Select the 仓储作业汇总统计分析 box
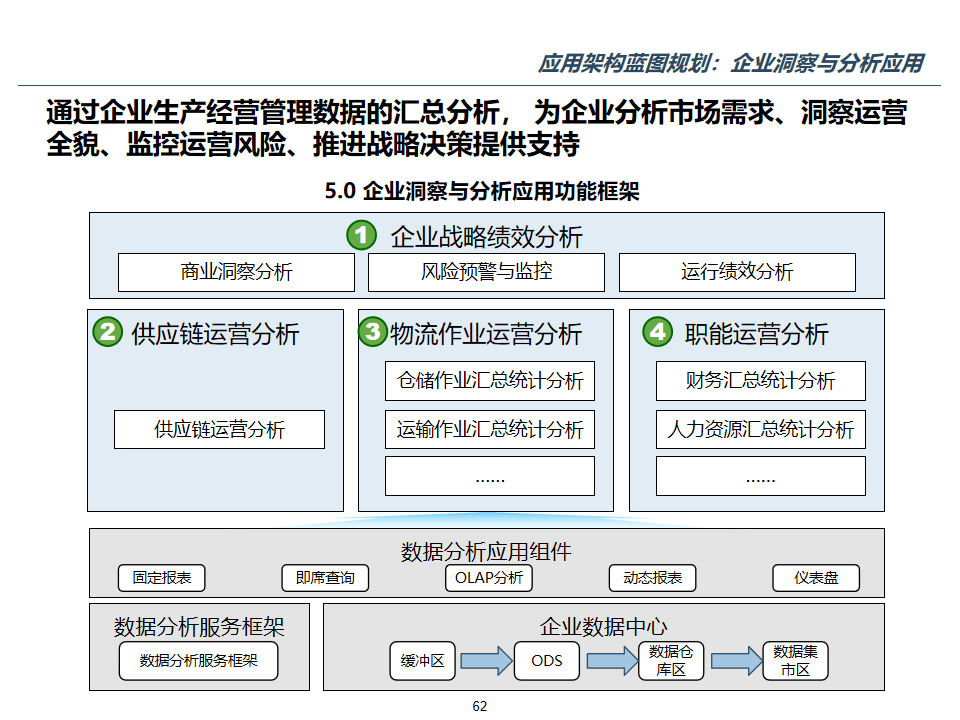This screenshot has height=720, width=960. (x=490, y=381)
